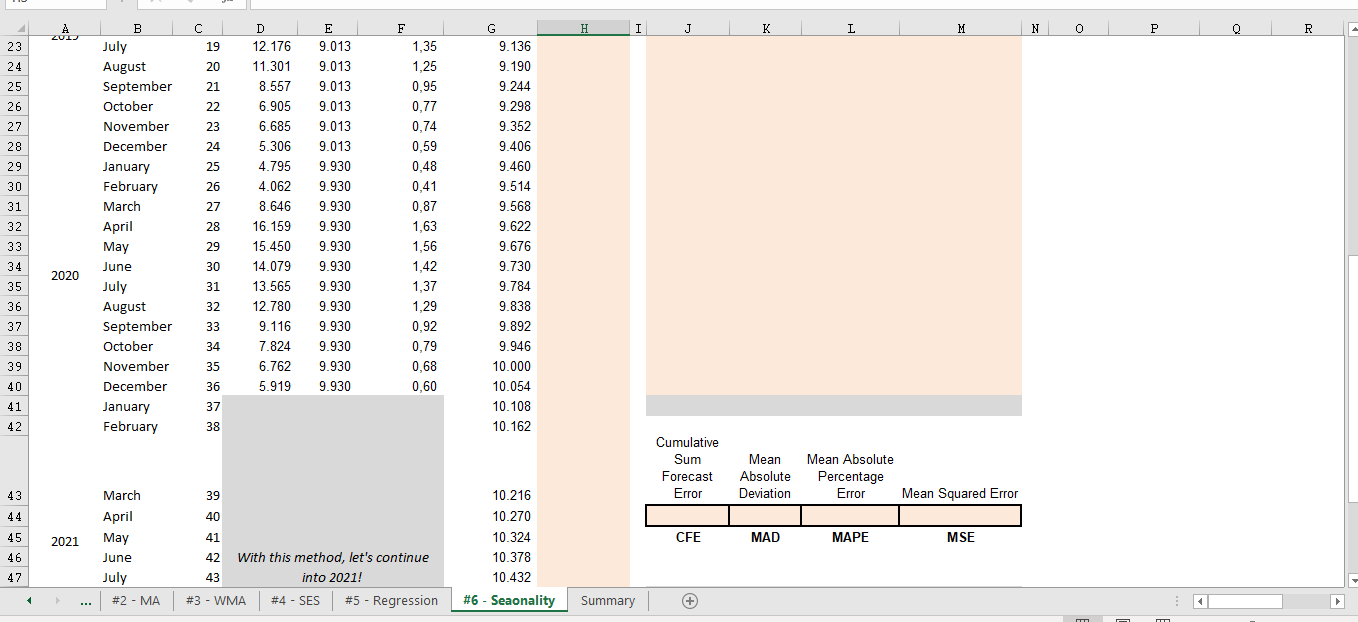This screenshot has height=622, width=1358.
Task: Select column M header
Action: (960, 29)
